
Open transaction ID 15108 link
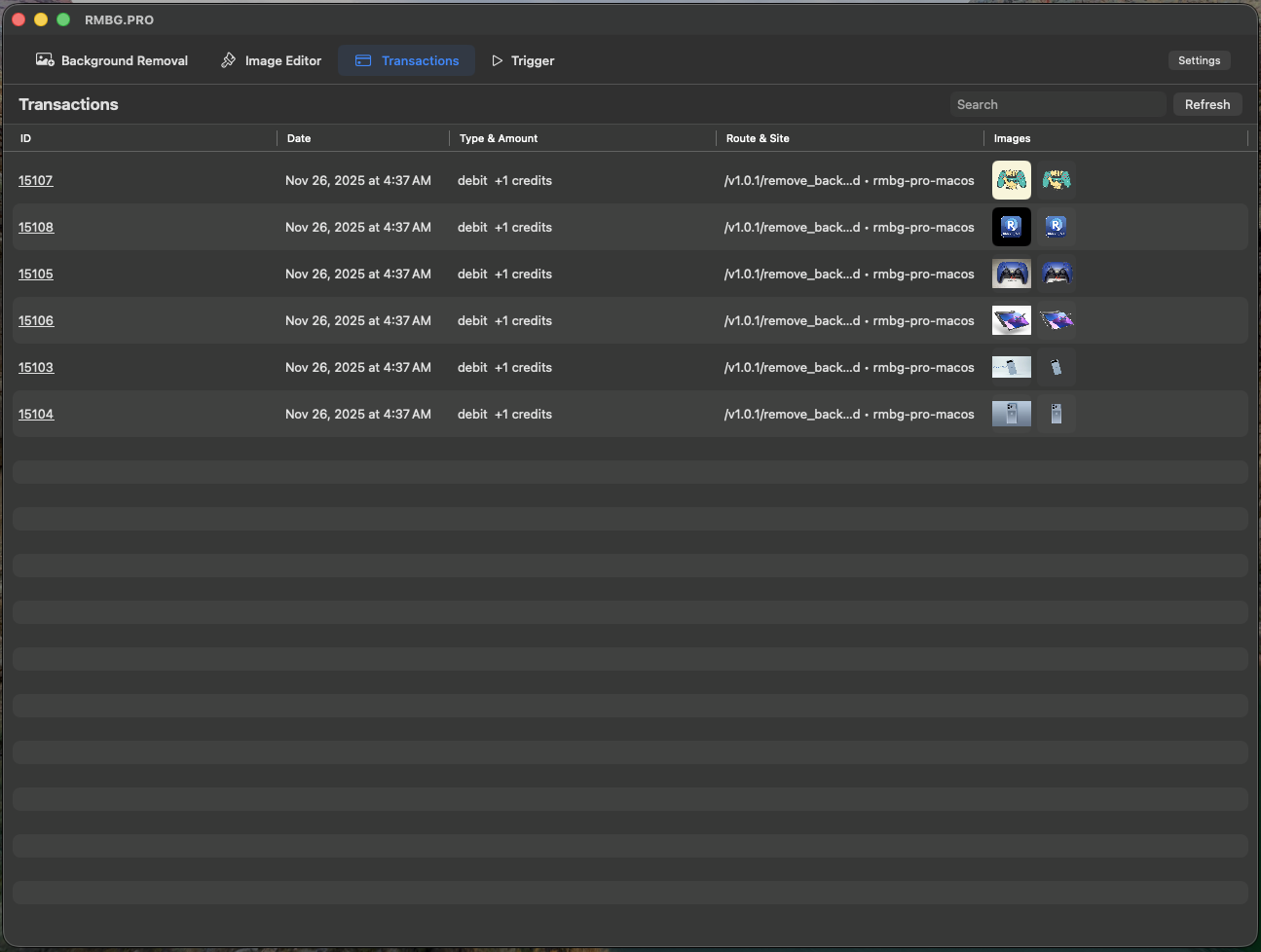point(36,227)
